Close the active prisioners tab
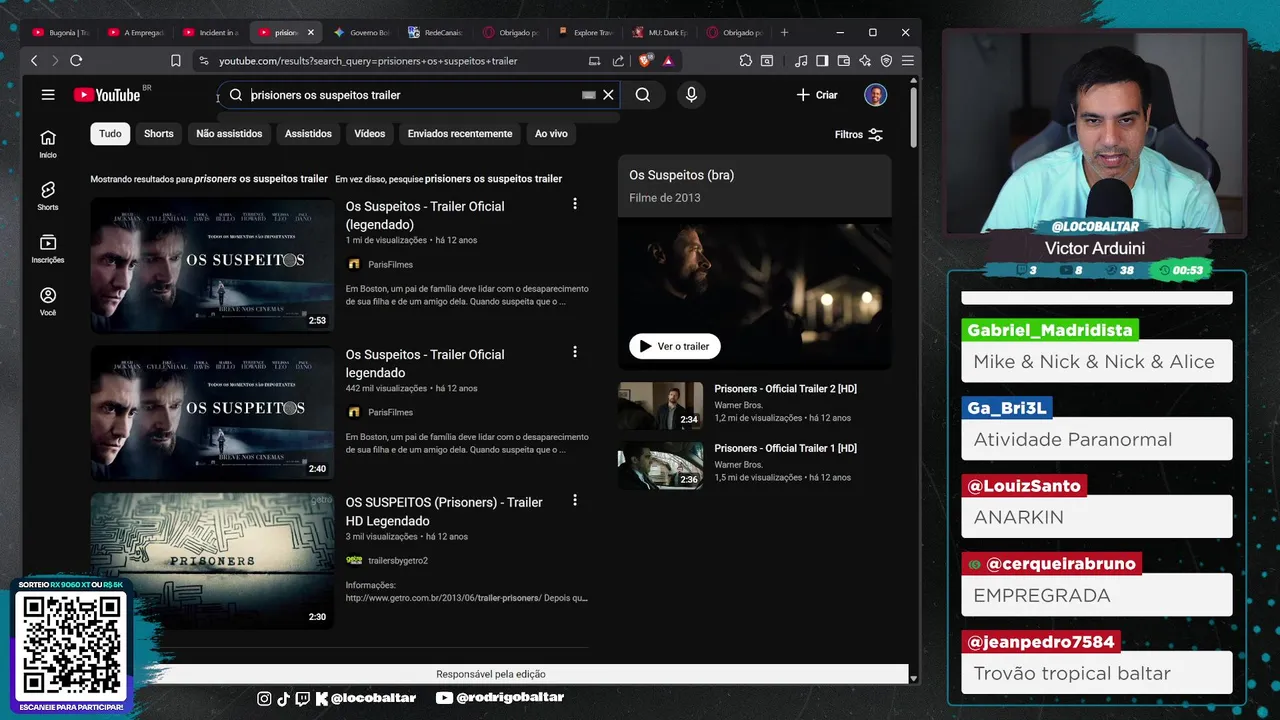The width and height of the screenshot is (1280, 720). click(311, 32)
